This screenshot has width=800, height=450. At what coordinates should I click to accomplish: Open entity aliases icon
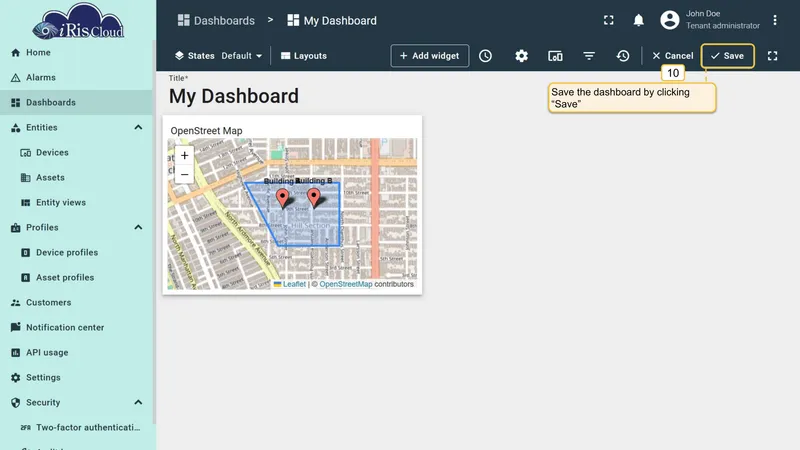tap(555, 56)
